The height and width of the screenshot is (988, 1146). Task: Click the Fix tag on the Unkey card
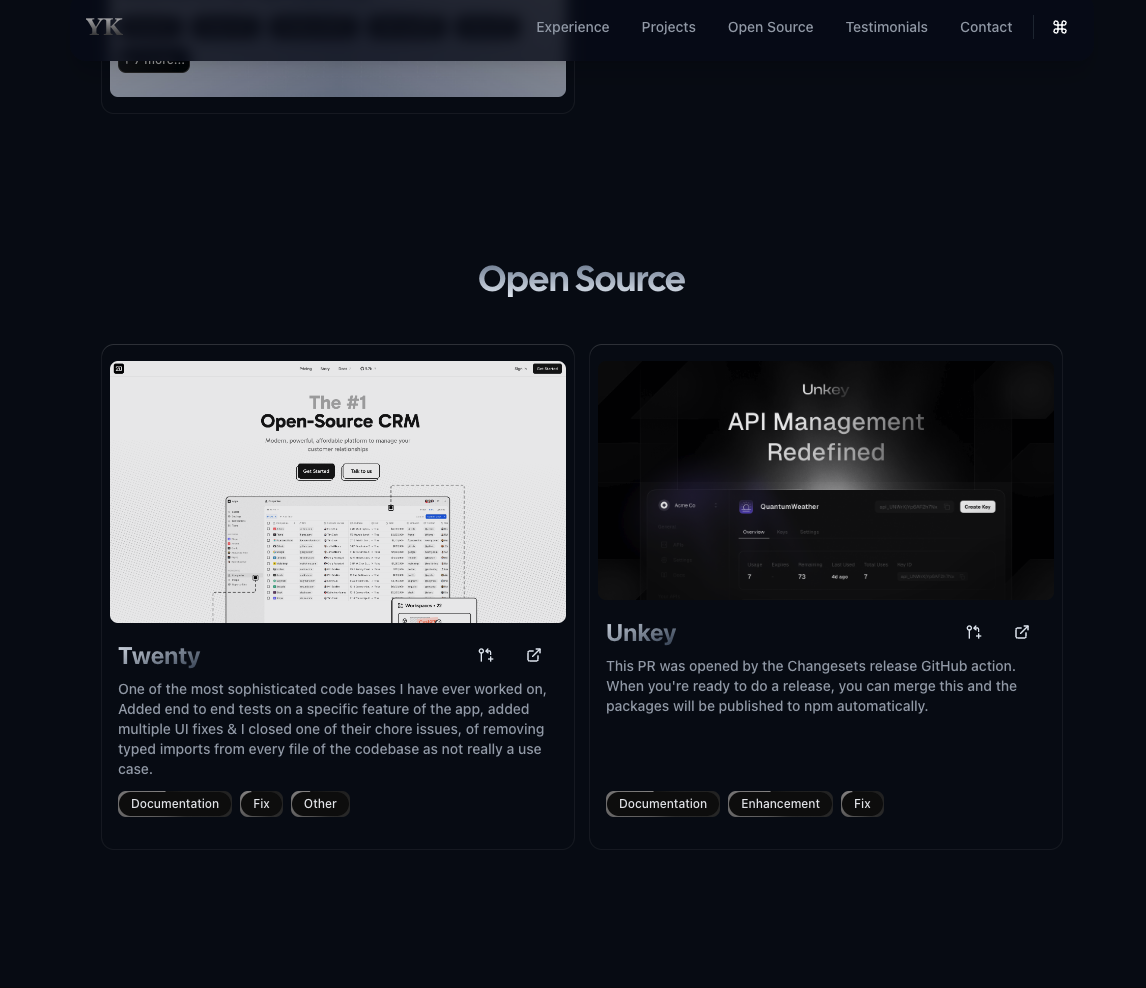[x=862, y=804]
